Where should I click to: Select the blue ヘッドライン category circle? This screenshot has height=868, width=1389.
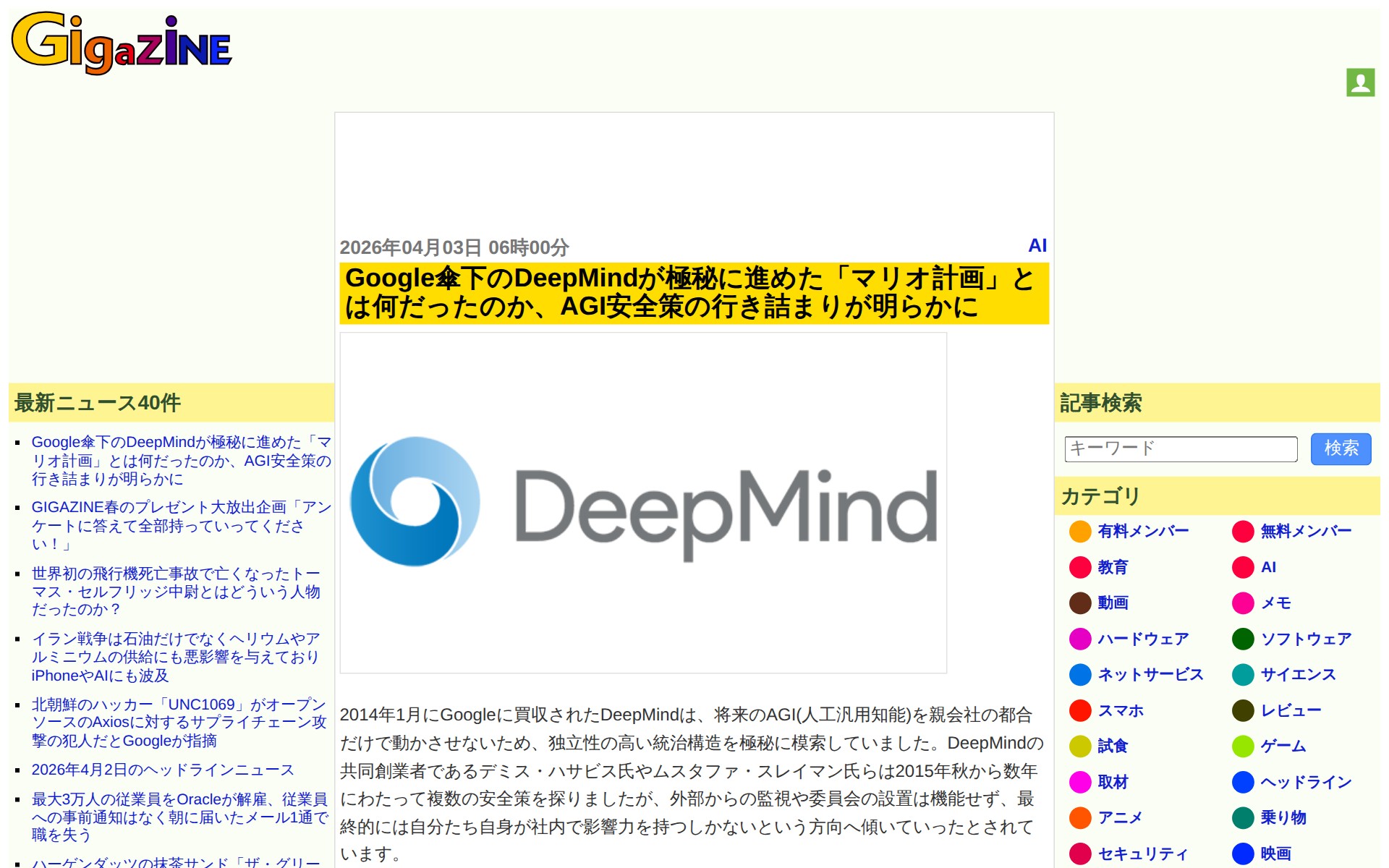point(1243,782)
